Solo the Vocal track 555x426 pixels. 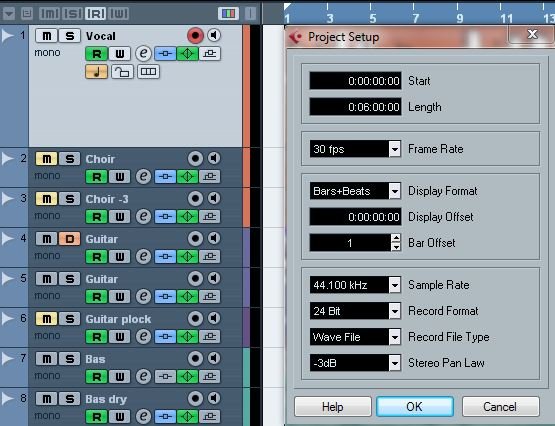(70, 36)
